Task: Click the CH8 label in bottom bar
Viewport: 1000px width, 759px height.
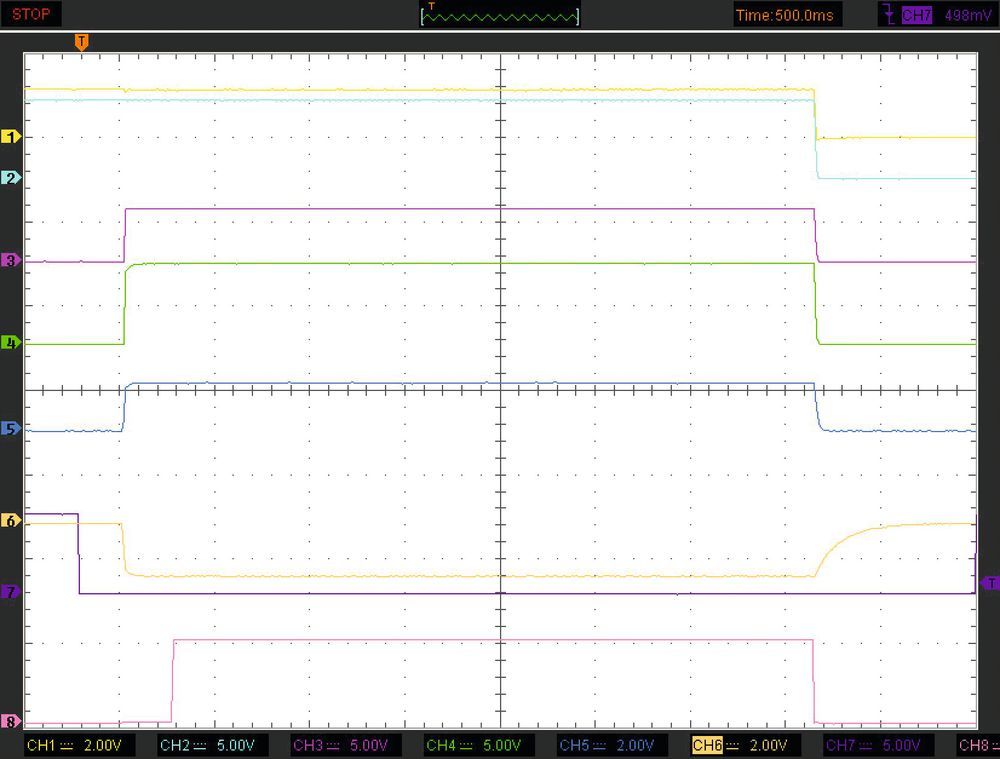Action: click(x=975, y=745)
